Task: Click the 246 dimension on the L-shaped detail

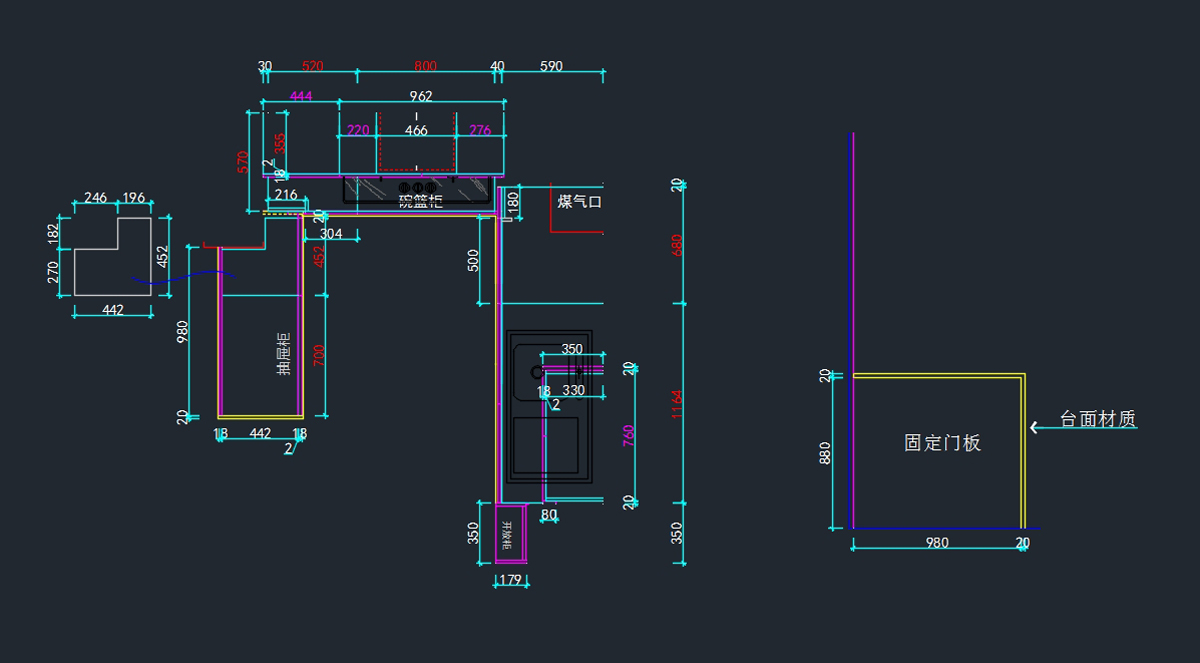Action: click(95, 198)
